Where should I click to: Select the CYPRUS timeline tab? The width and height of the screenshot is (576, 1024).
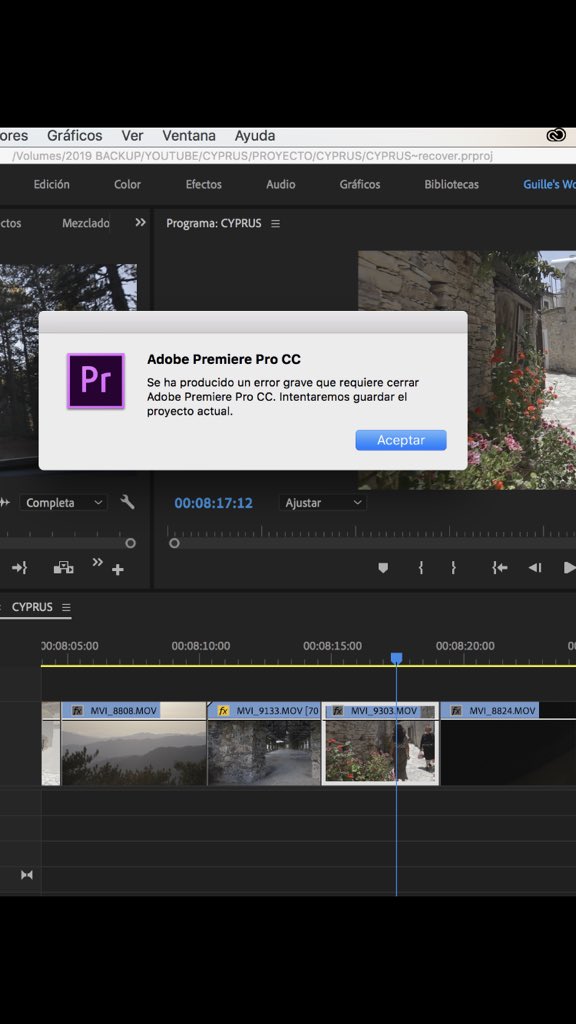click(32, 607)
